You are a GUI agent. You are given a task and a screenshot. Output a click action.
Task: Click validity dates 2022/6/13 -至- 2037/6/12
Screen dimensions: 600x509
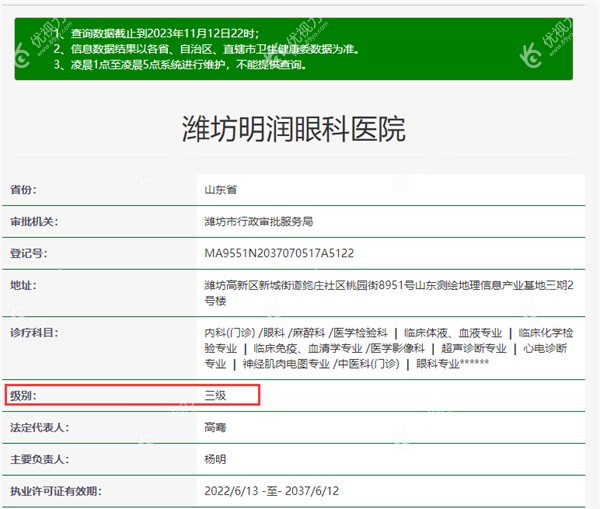tap(272, 491)
